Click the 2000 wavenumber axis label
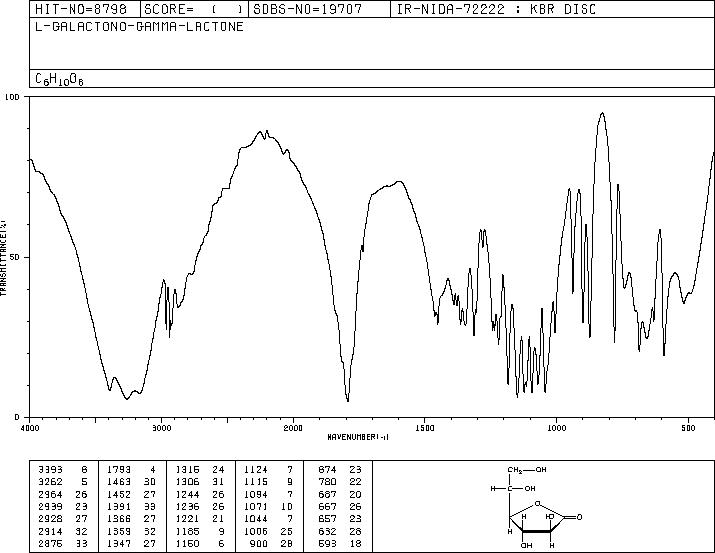 pos(293,428)
